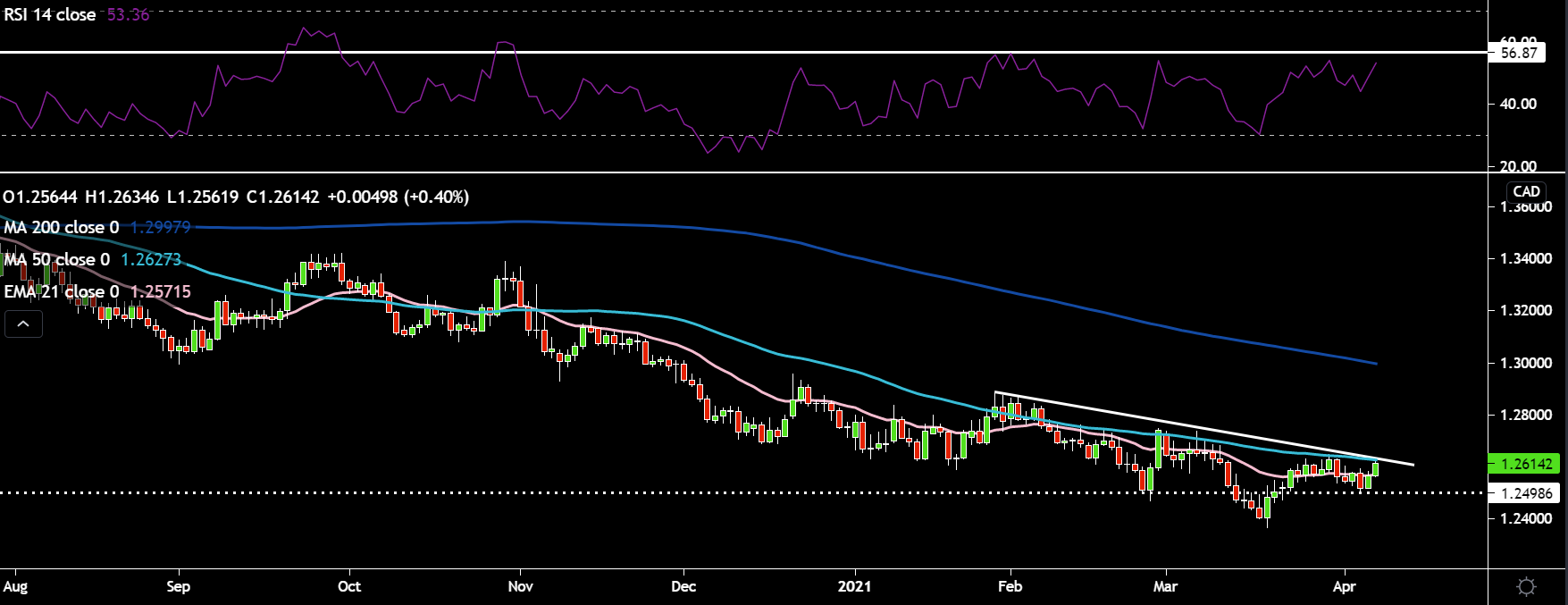Click the open price O1.25644 in OHLC row
The height and width of the screenshot is (605, 1568).
40,197
